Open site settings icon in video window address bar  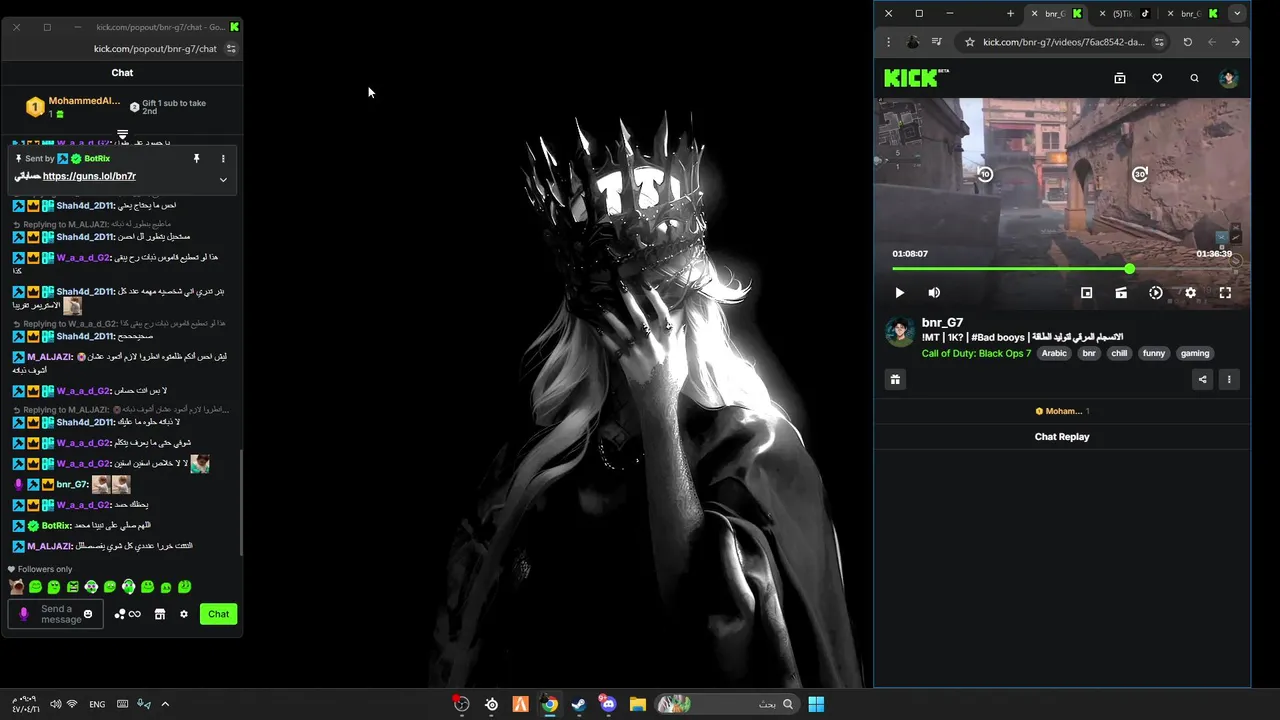point(1159,42)
